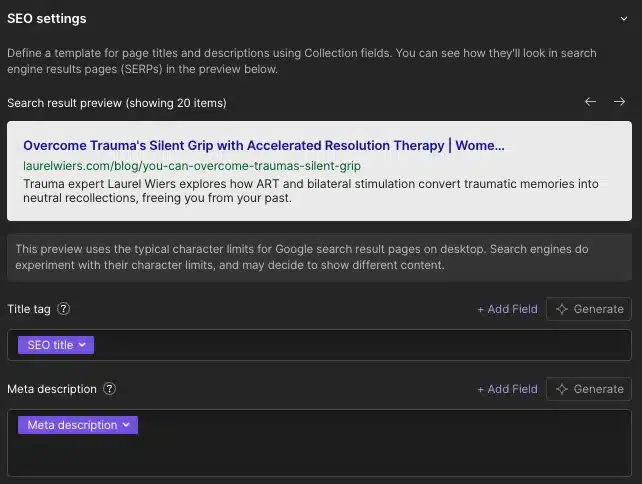Click the green laurelwiers.com preview URL
Screen dimensions: 642x484
(x=192, y=165)
